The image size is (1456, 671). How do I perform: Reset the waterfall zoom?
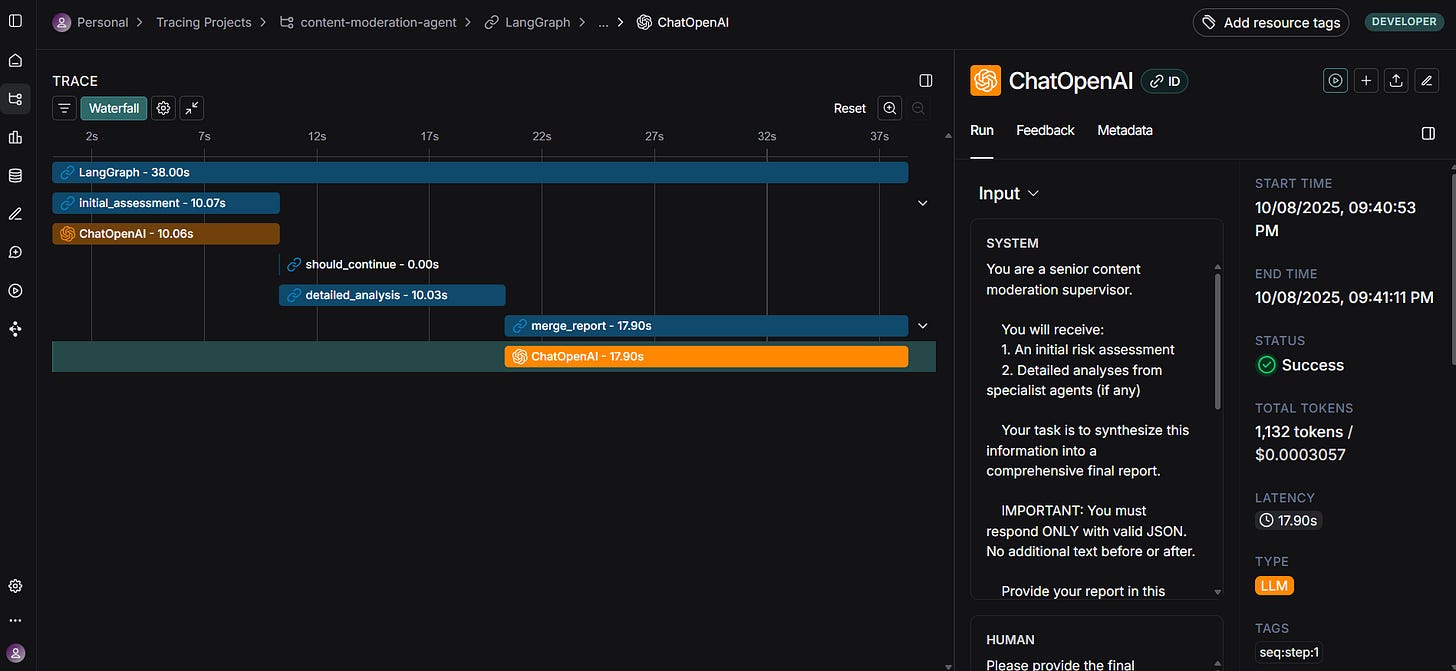(850, 108)
